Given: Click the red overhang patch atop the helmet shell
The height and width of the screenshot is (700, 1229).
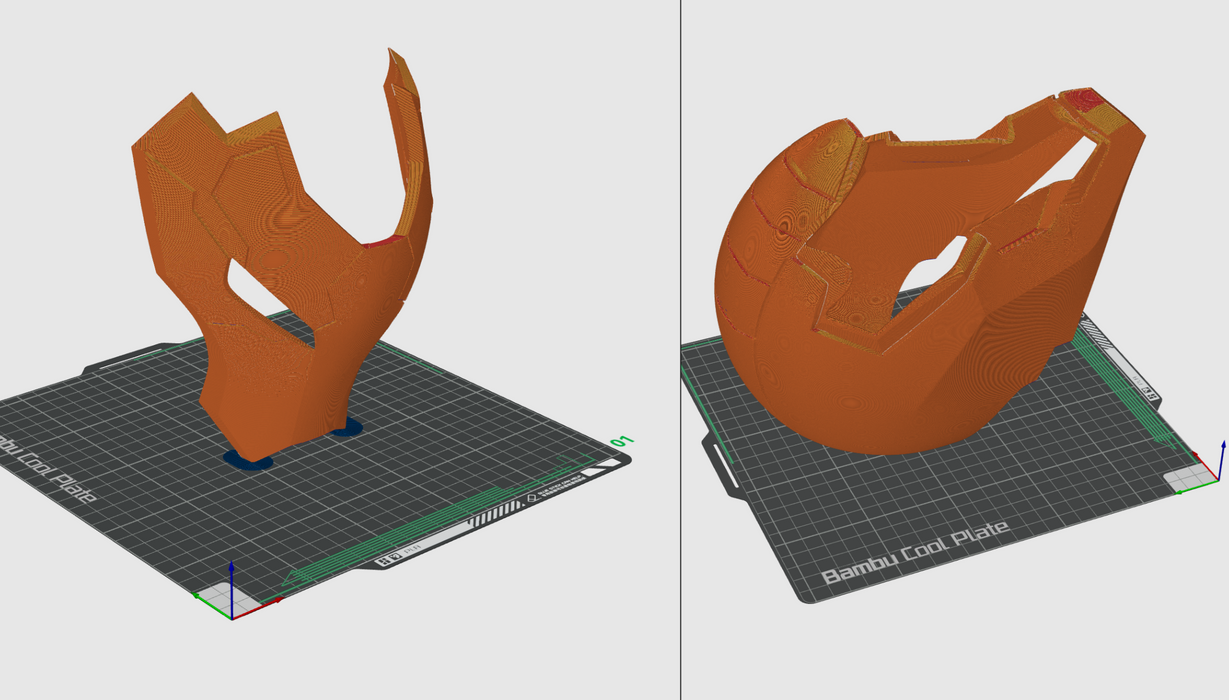Looking at the screenshot, I should 1080,99.
